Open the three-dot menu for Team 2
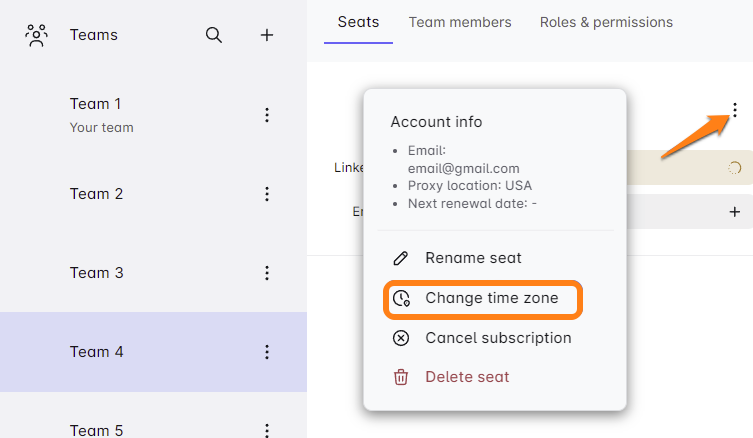 coord(267,194)
